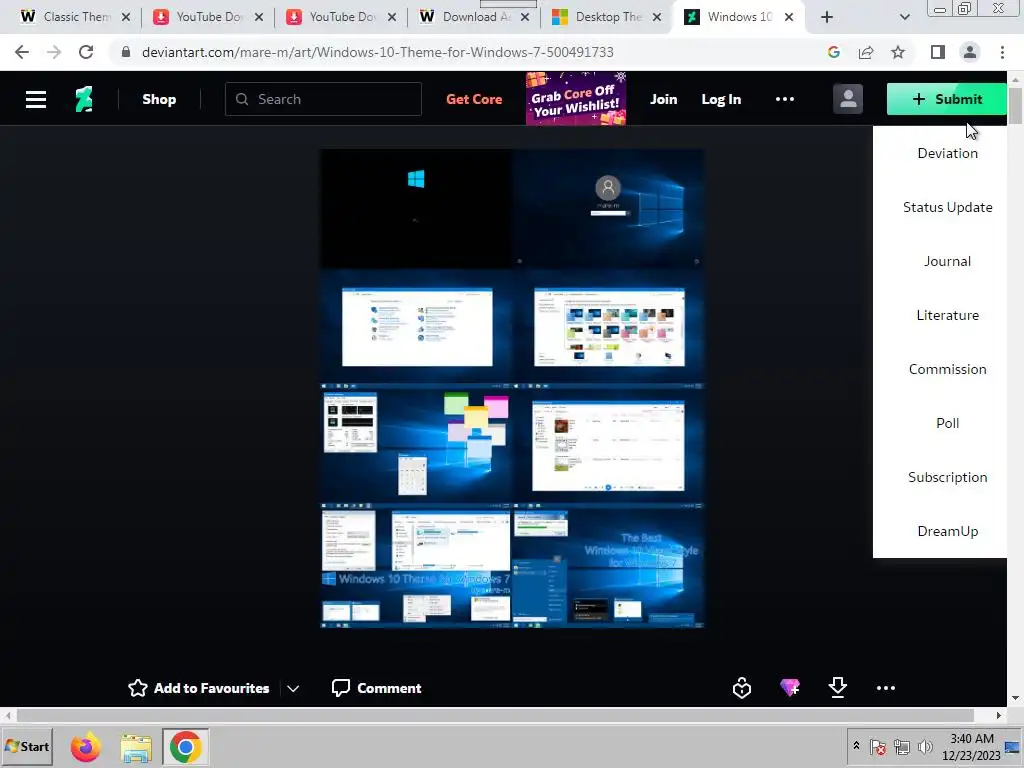
Task: Click the Comment speech bubble icon
Action: pos(341,688)
